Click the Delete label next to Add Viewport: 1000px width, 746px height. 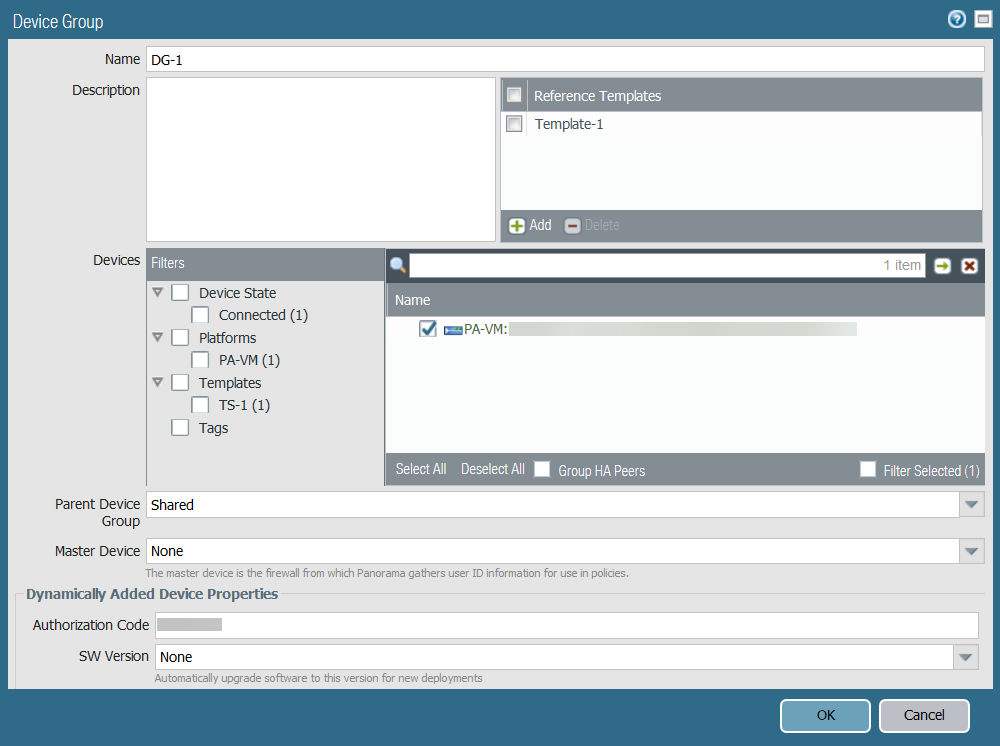coord(602,225)
